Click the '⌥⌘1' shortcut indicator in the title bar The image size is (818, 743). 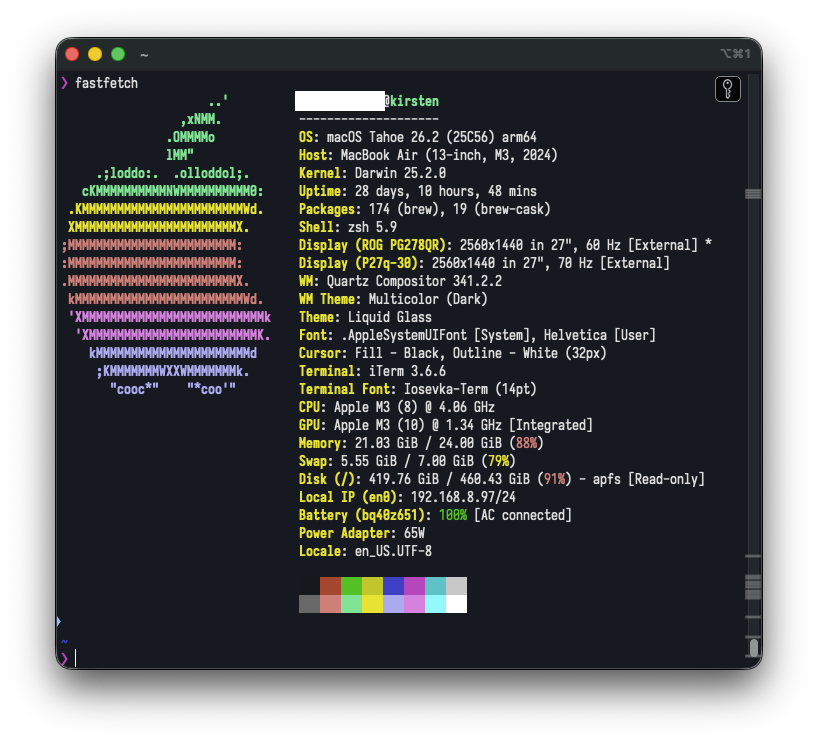coord(736,54)
